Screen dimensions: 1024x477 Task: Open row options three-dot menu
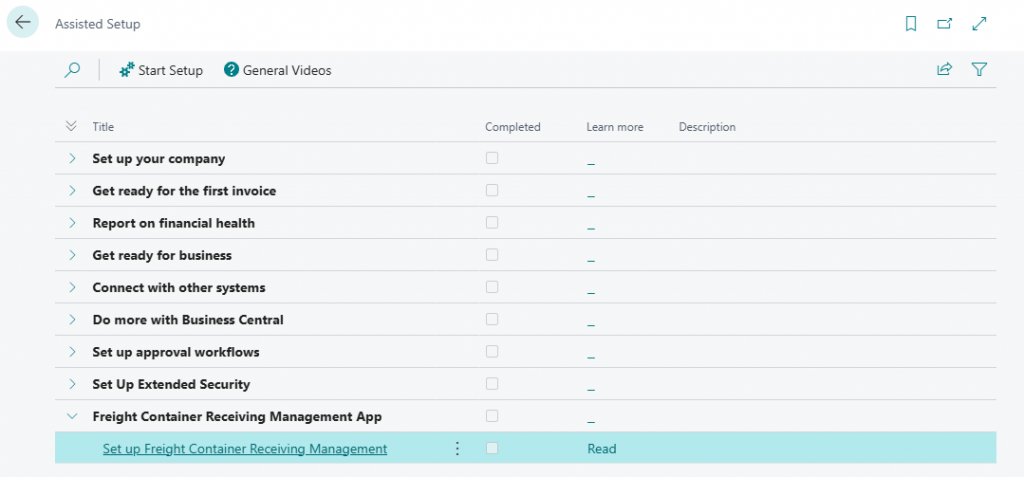457,448
